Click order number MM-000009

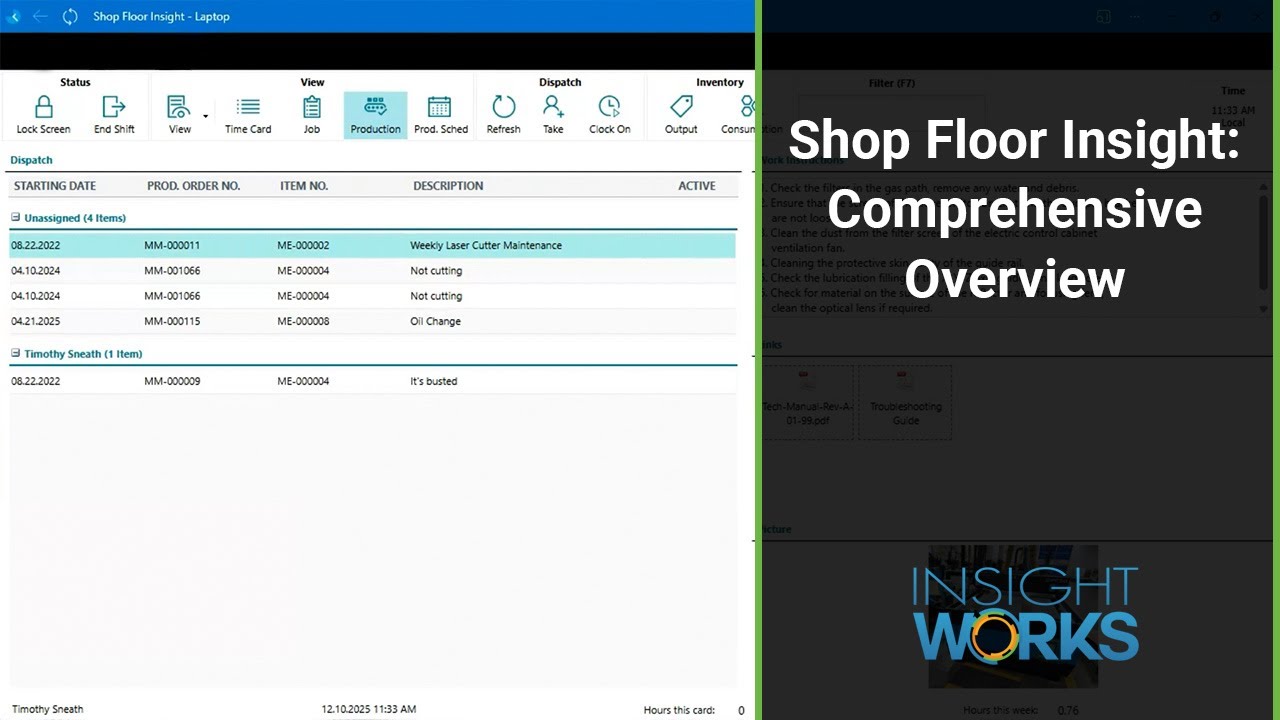pos(172,381)
